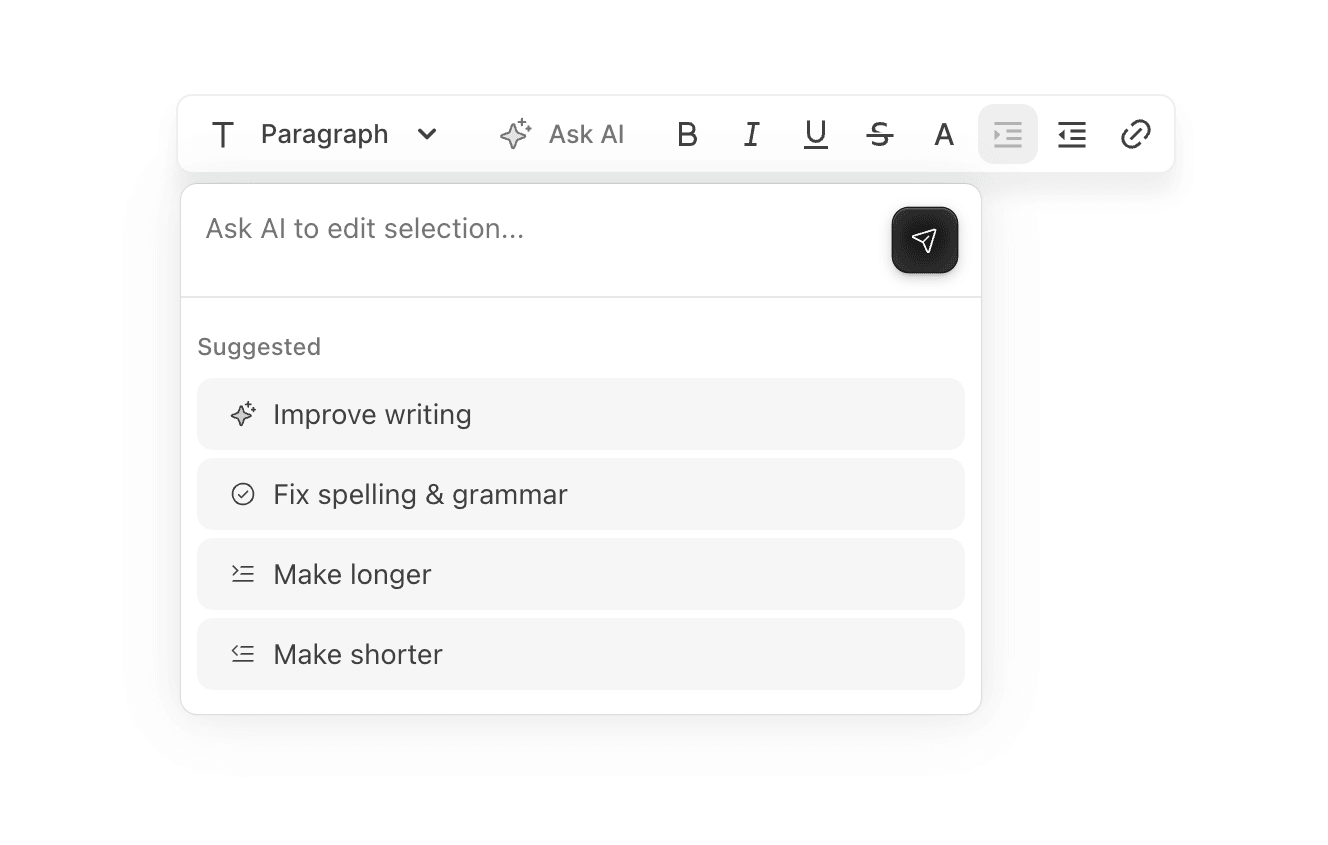Apply italic formatting
The width and height of the screenshot is (1328, 845).
click(x=751, y=134)
